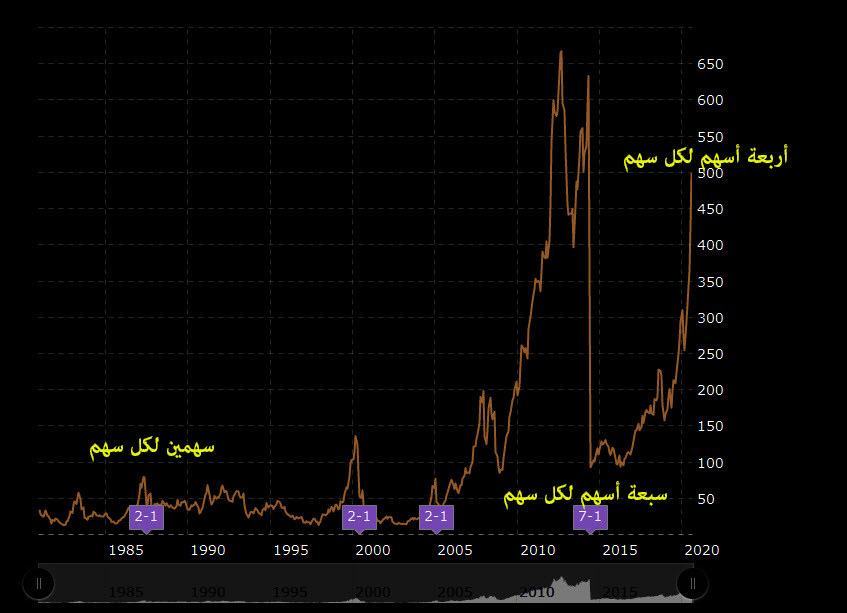Click the 7-1 split marker near 2013
The width and height of the screenshot is (847, 613).
[590, 517]
